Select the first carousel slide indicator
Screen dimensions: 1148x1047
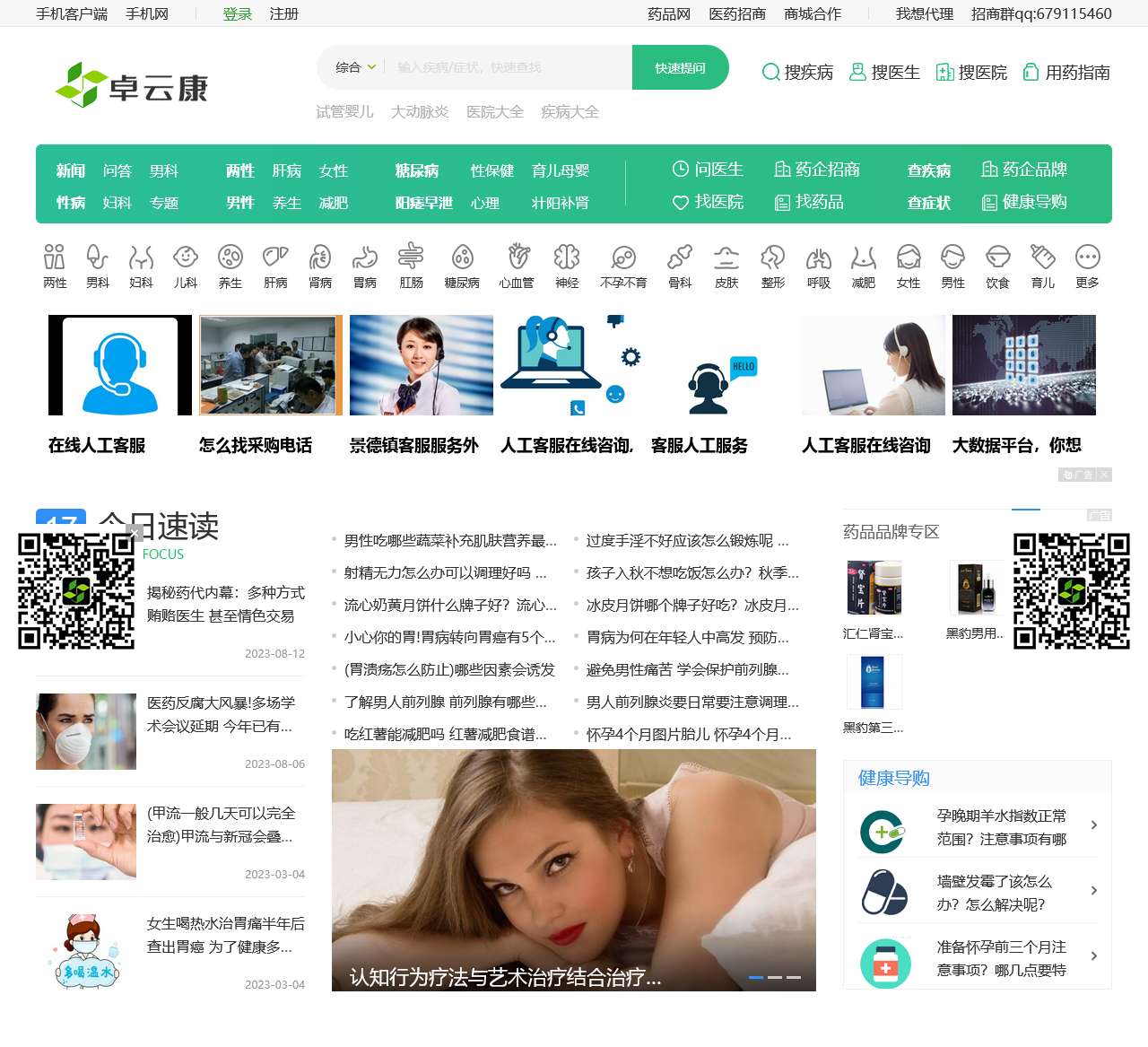pos(756,977)
